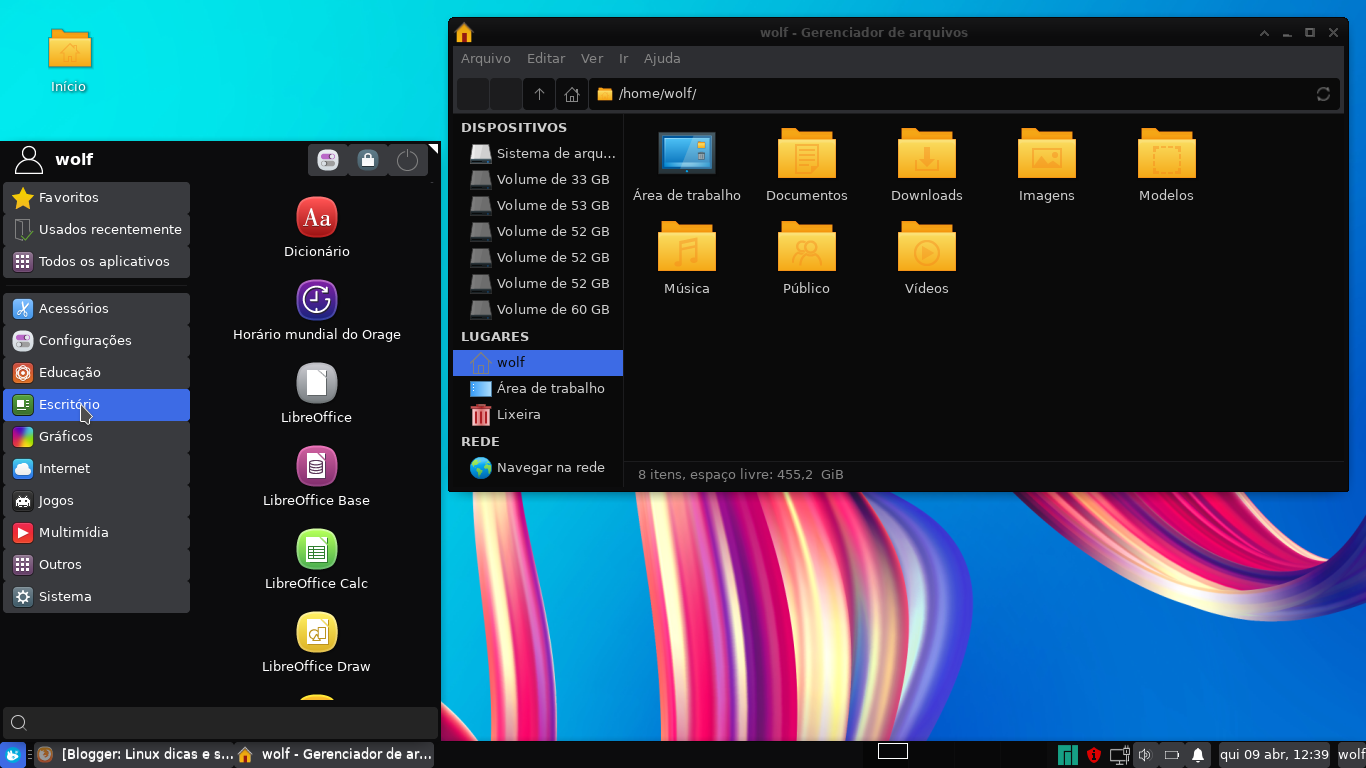1366x768 pixels.
Task: Click the settings toggles icon in the menu
Action: (x=327, y=159)
